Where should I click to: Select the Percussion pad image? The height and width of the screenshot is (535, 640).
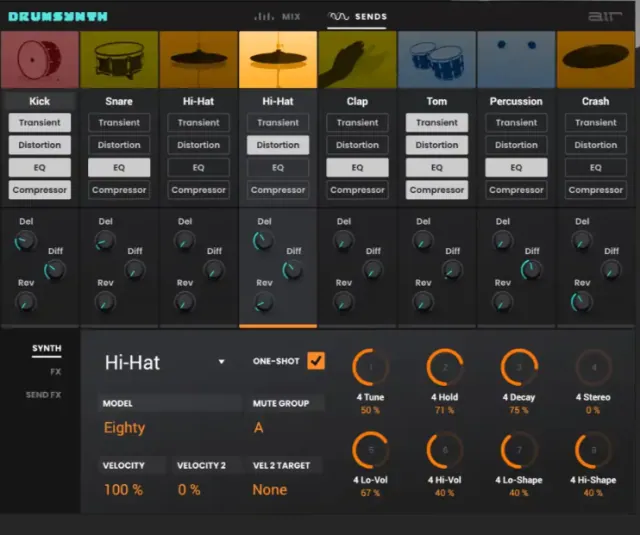[x=516, y=60]
